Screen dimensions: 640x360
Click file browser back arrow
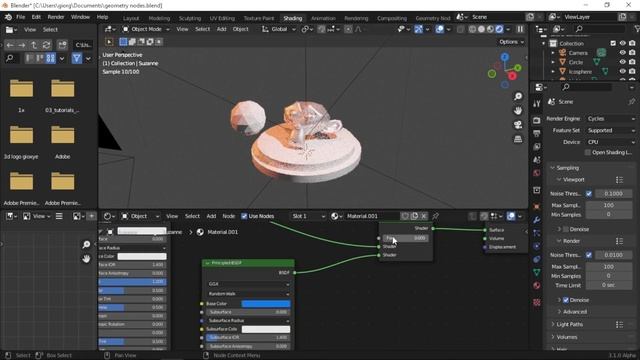click(x=10, y=45)
